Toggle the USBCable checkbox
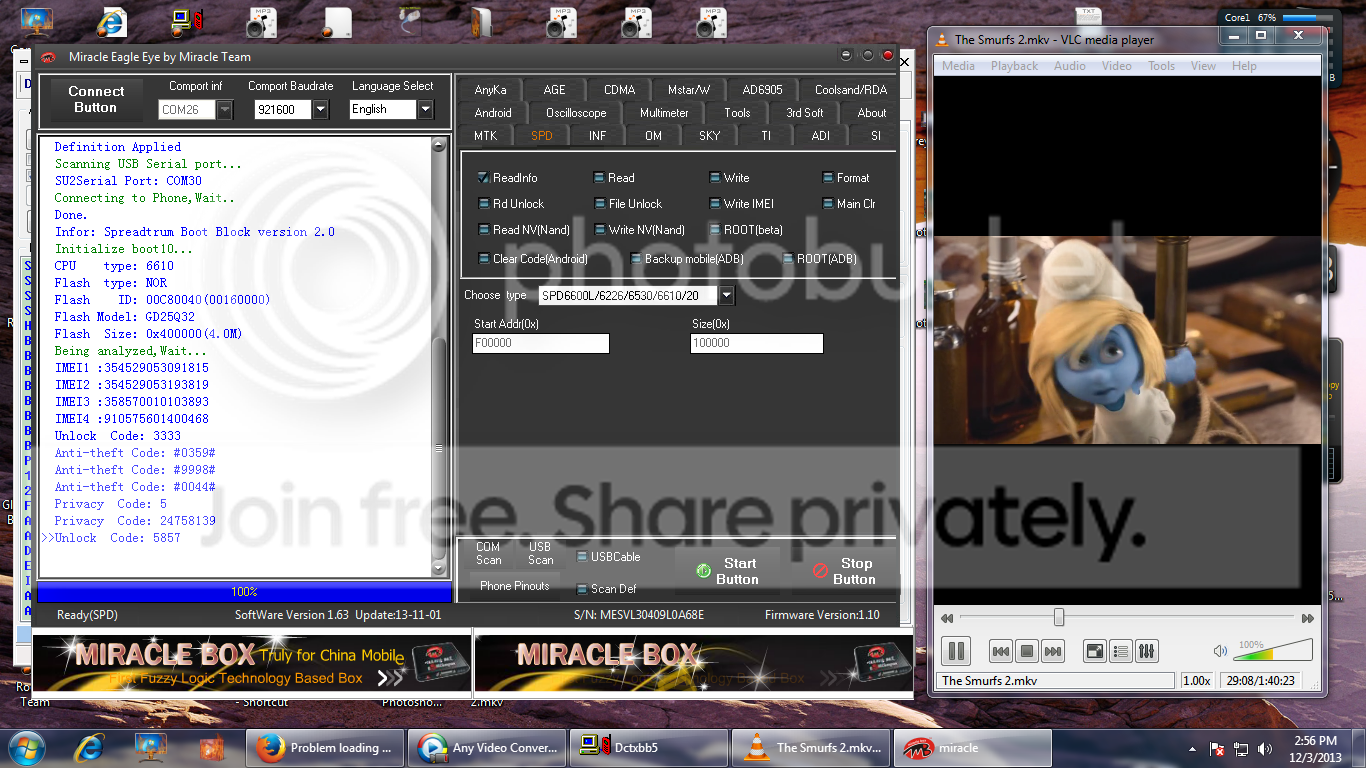The width and height of the screenshot is (1366, 768). click(x=583, y=557)
